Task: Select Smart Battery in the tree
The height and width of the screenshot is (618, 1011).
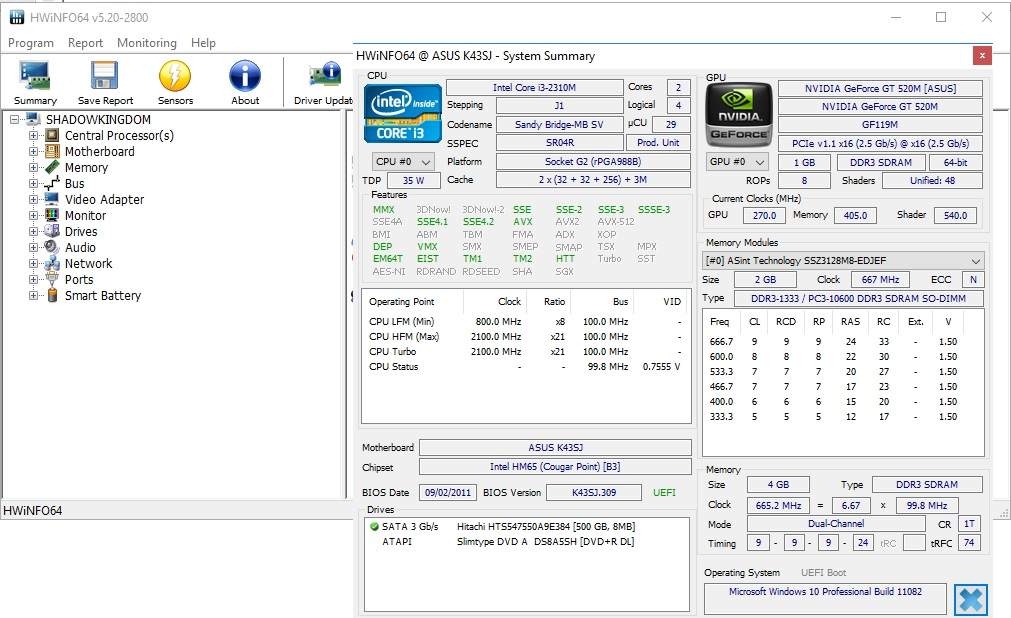Action: pos(102,296)
